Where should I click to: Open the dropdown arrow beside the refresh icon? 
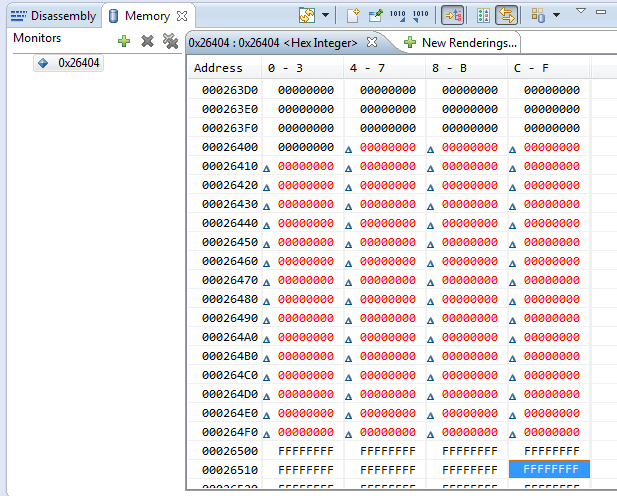[x=325, y=15]
